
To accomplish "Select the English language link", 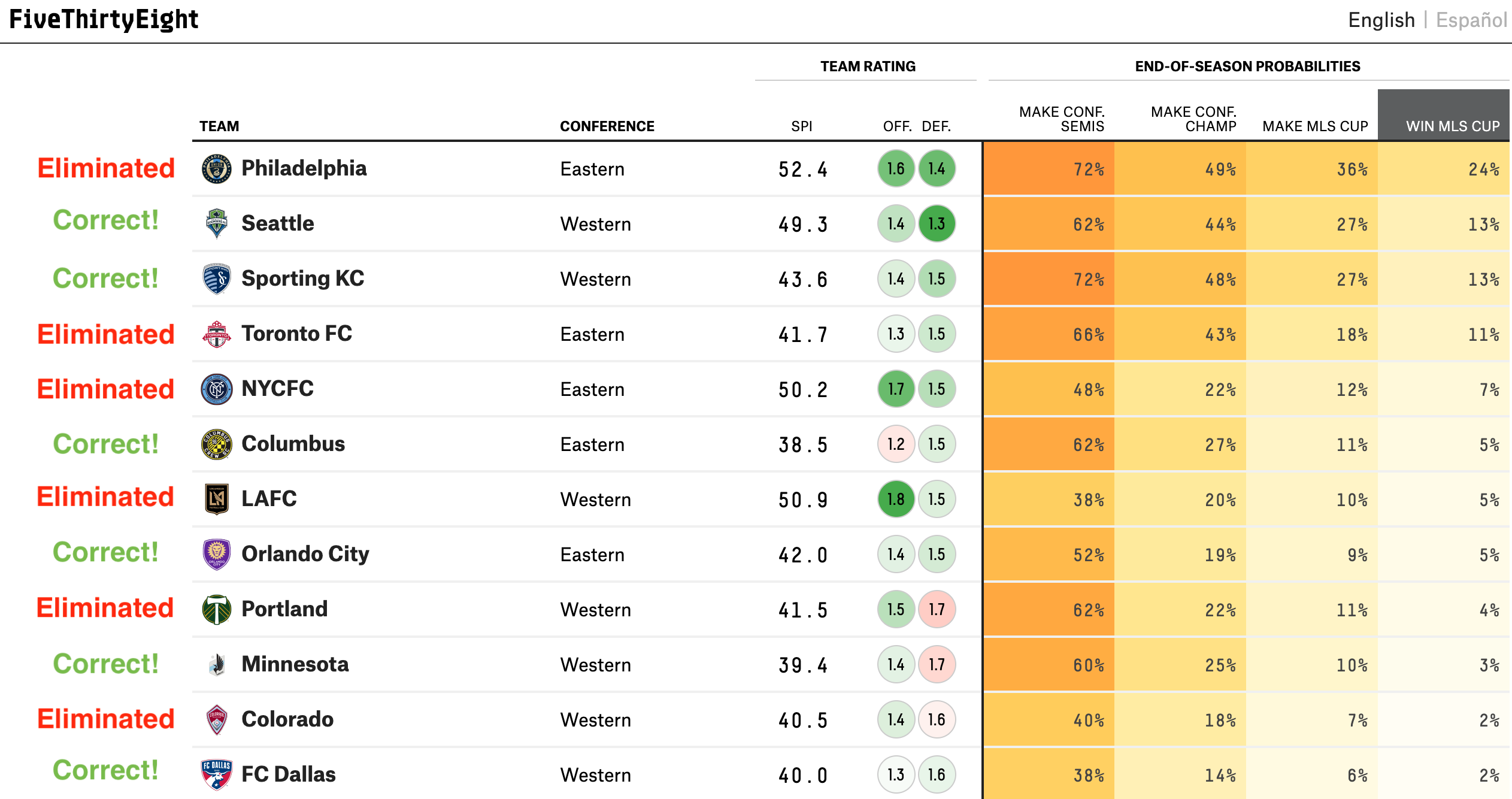I will pyautogui.click(x=1381, y=20).
